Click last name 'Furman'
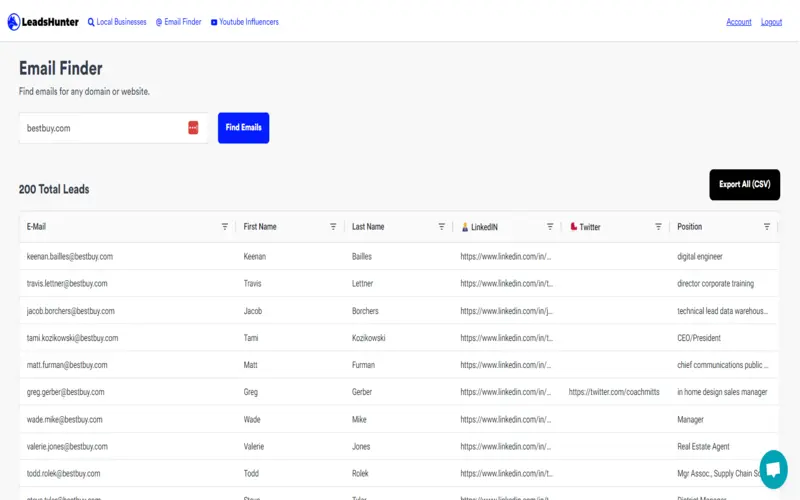 point(363,365)
